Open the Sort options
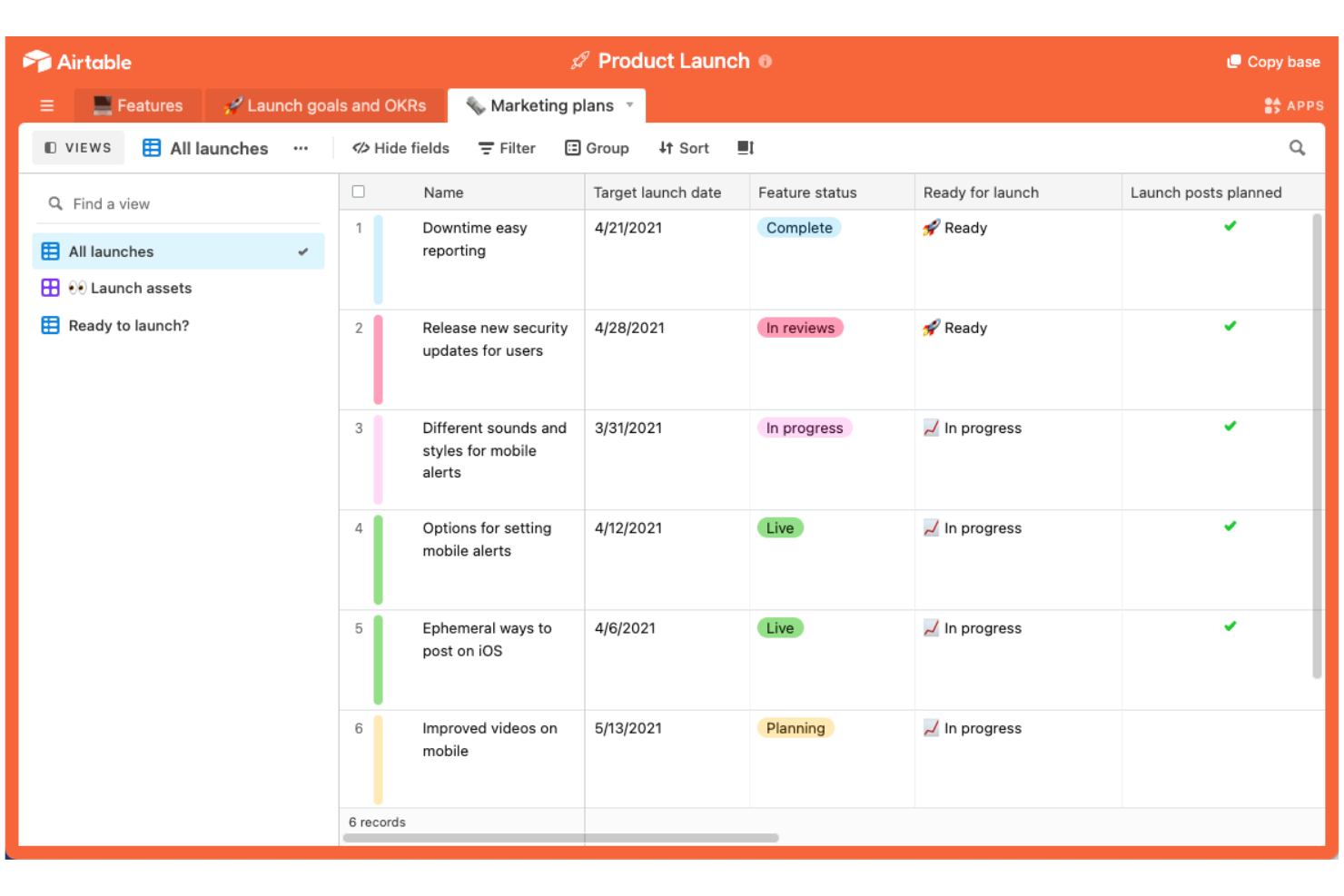Image resolution: width=1344 pixels, height=896 pixels. point(683,147)
